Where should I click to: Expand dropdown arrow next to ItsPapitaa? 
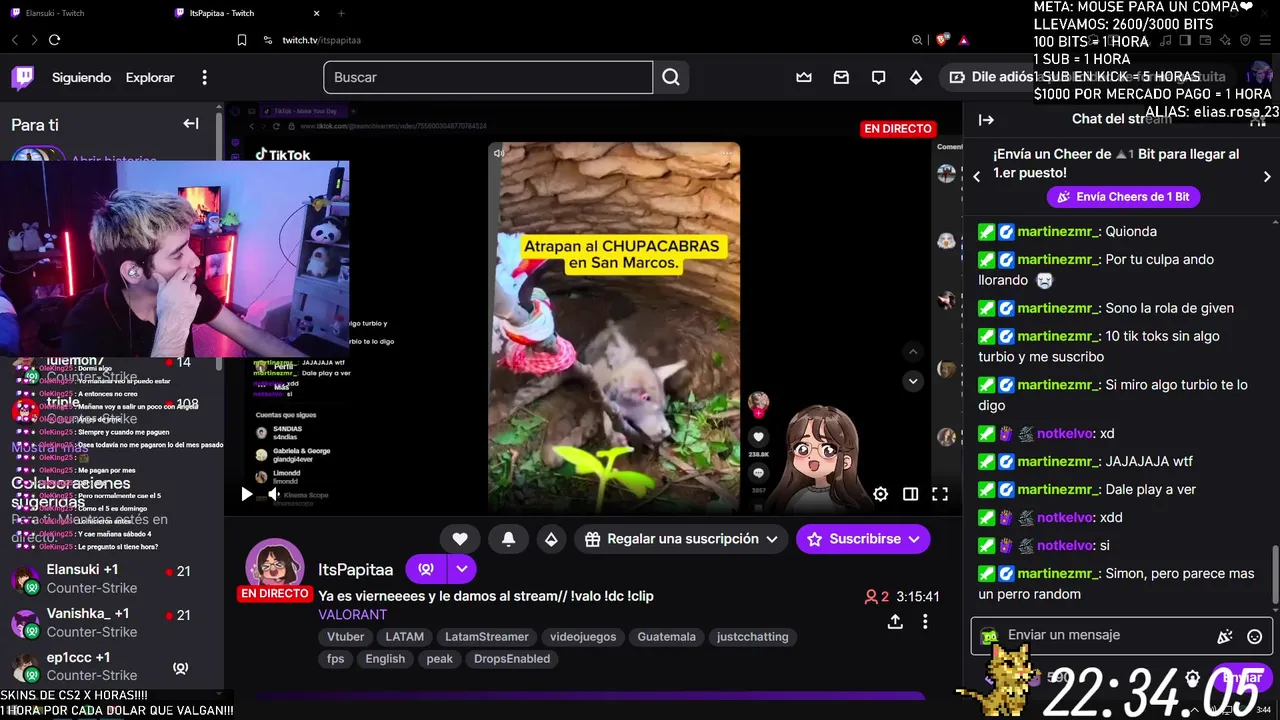click(x=462, y=569)
